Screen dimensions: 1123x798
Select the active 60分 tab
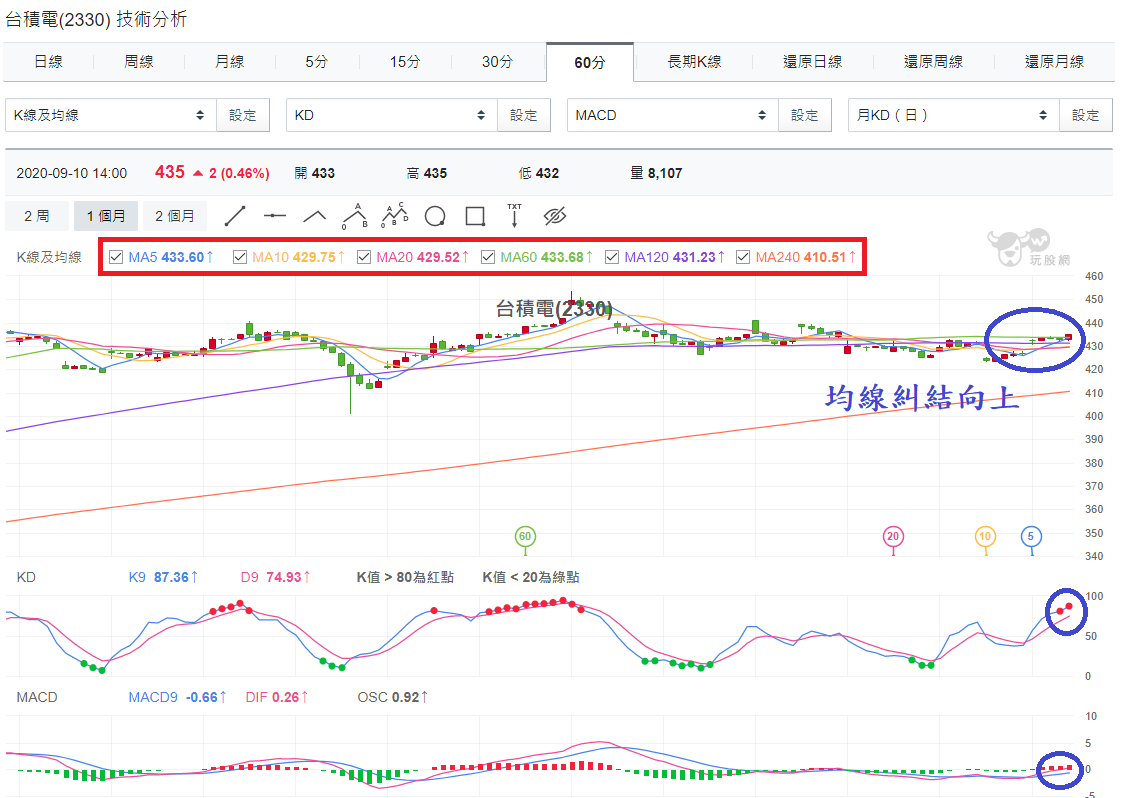[x=589, y=62]
